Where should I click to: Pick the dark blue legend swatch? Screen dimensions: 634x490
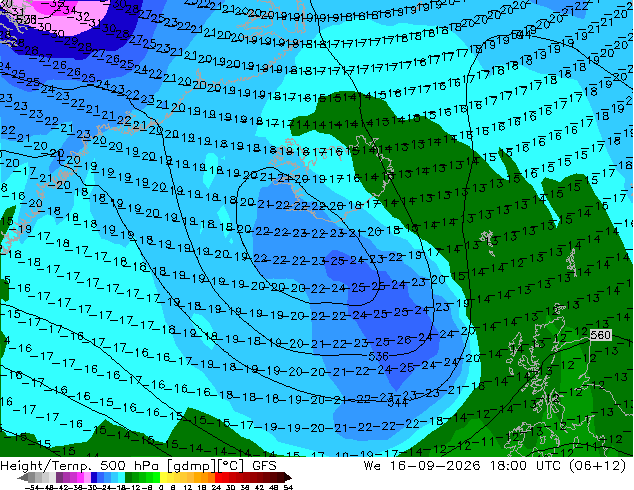94,477
